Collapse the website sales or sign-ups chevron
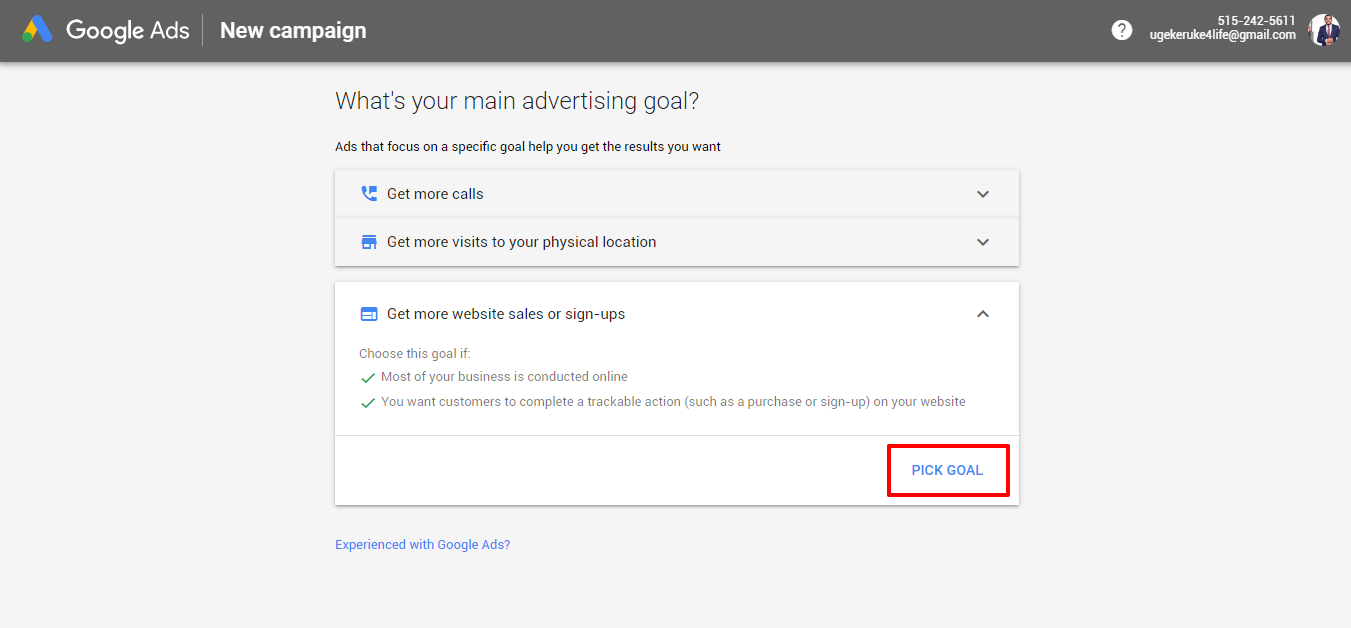Viewport: 1351px width, 628px height. [983, 314]
